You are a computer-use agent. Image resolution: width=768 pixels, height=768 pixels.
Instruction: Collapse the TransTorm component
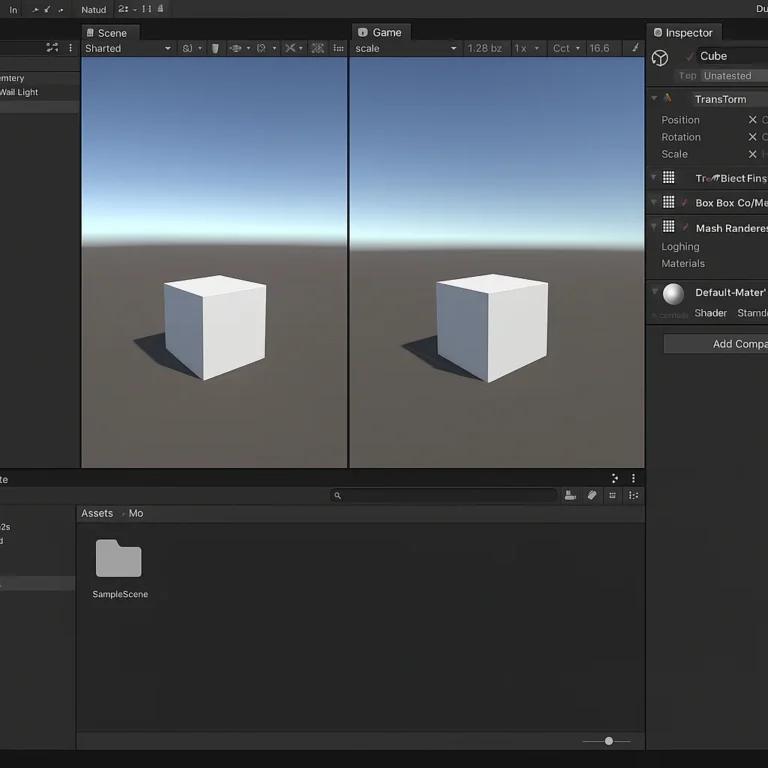[x=654, y=98]
